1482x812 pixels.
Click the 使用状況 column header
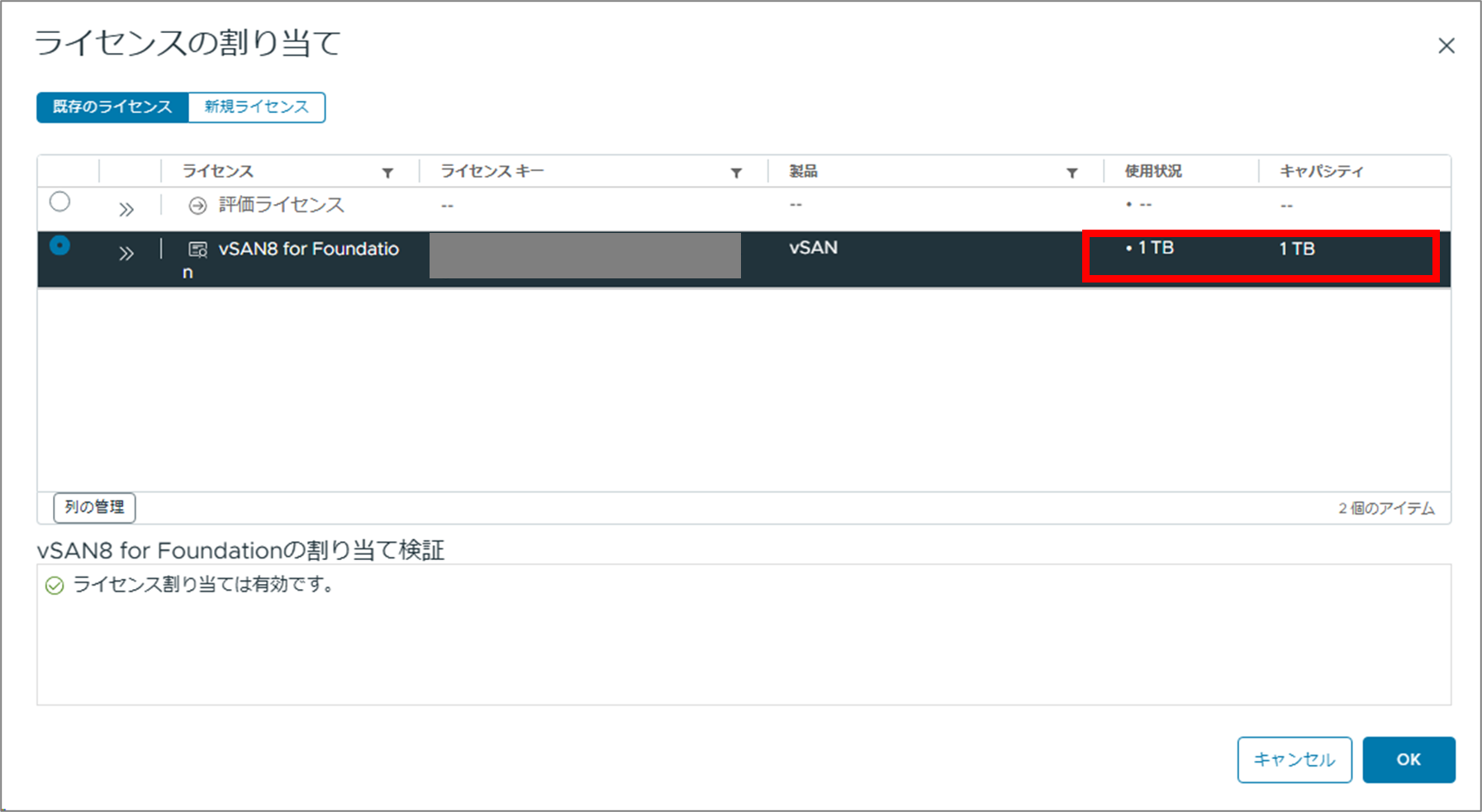click(1153, 171)
